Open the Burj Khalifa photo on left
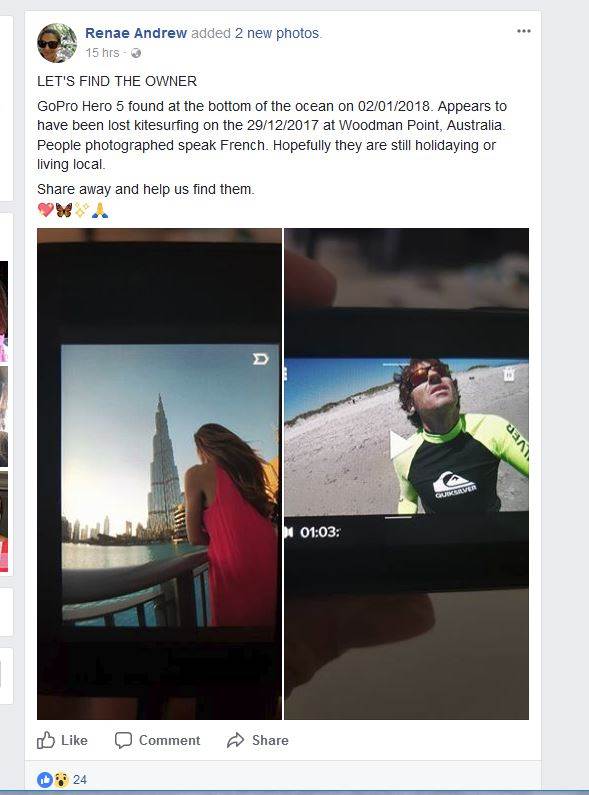Viewport: 589px width, 795px height. 159,474
